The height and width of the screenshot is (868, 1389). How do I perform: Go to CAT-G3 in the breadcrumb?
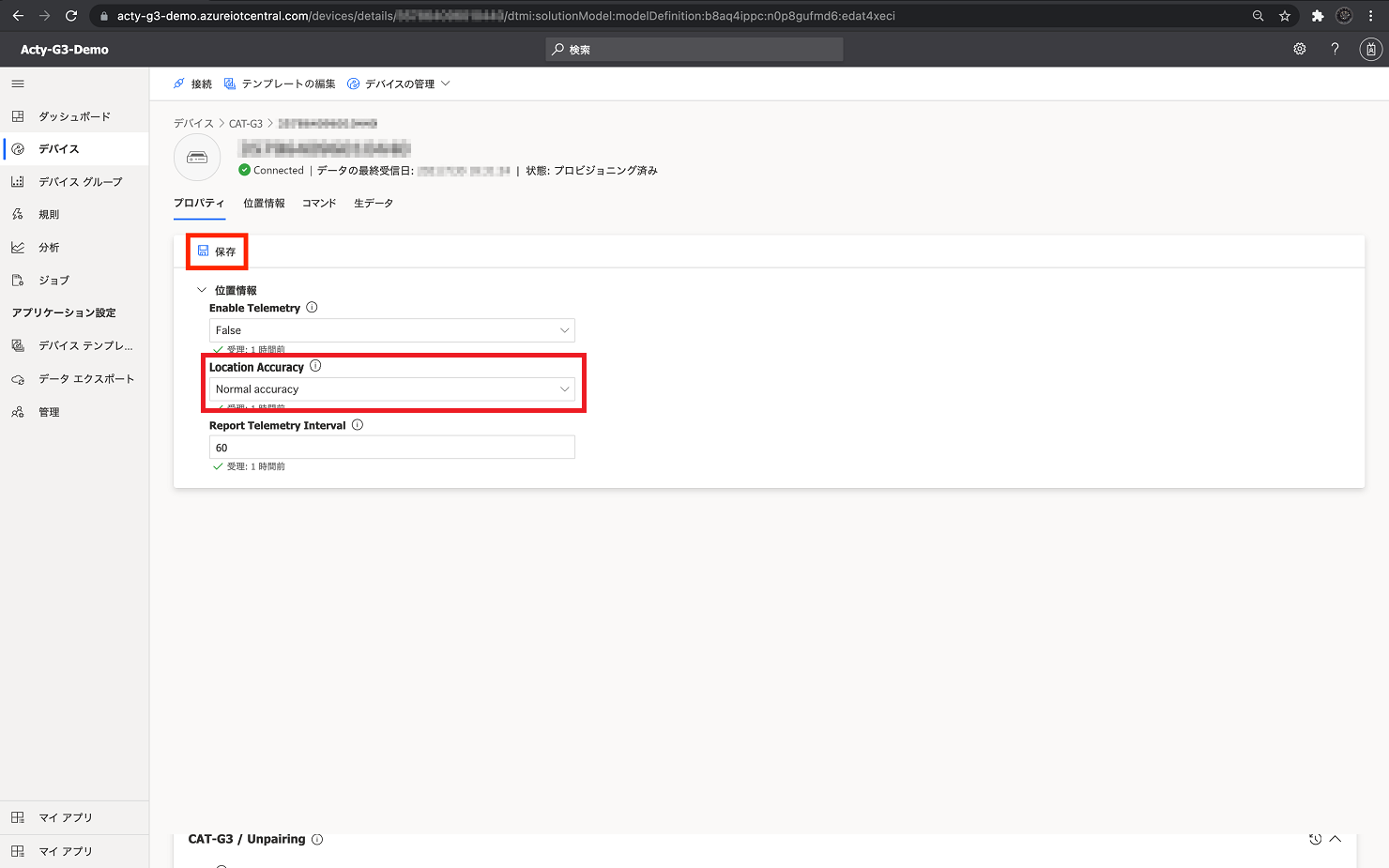point(246,124)
